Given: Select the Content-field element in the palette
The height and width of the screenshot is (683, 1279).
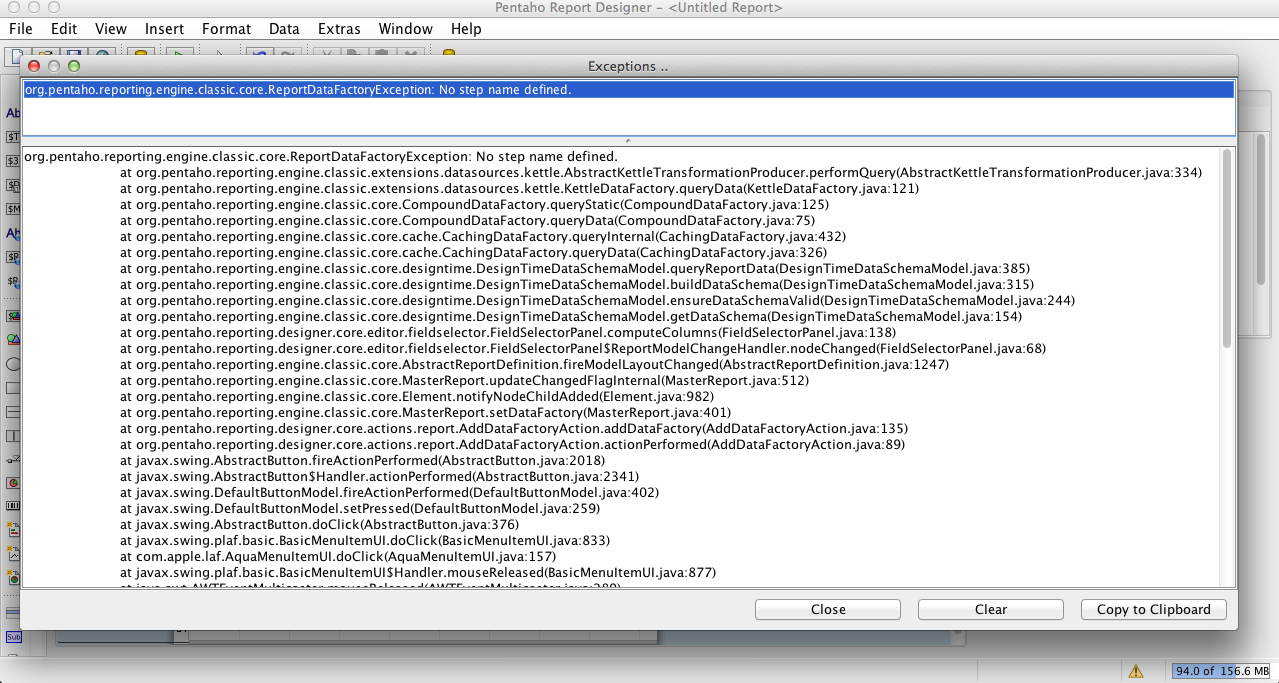Looking at the screenshot, I should [13, 316].
